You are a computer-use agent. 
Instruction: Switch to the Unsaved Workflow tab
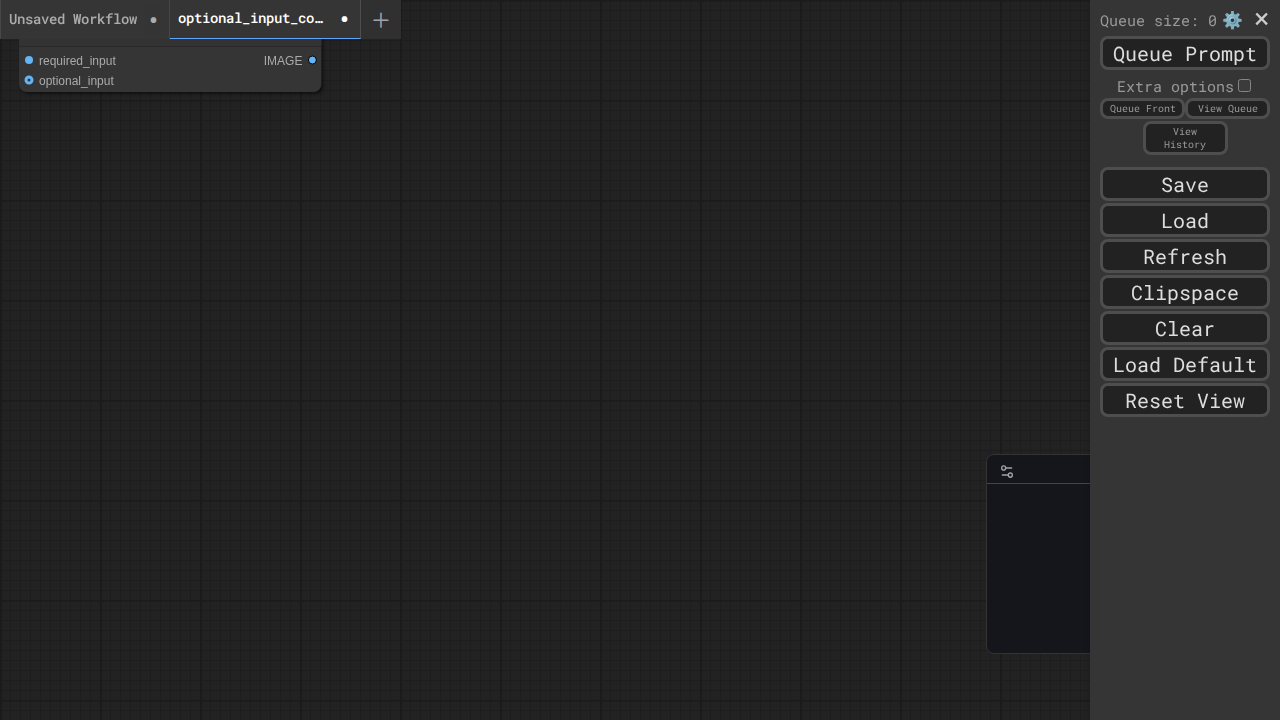click(73, 19)
